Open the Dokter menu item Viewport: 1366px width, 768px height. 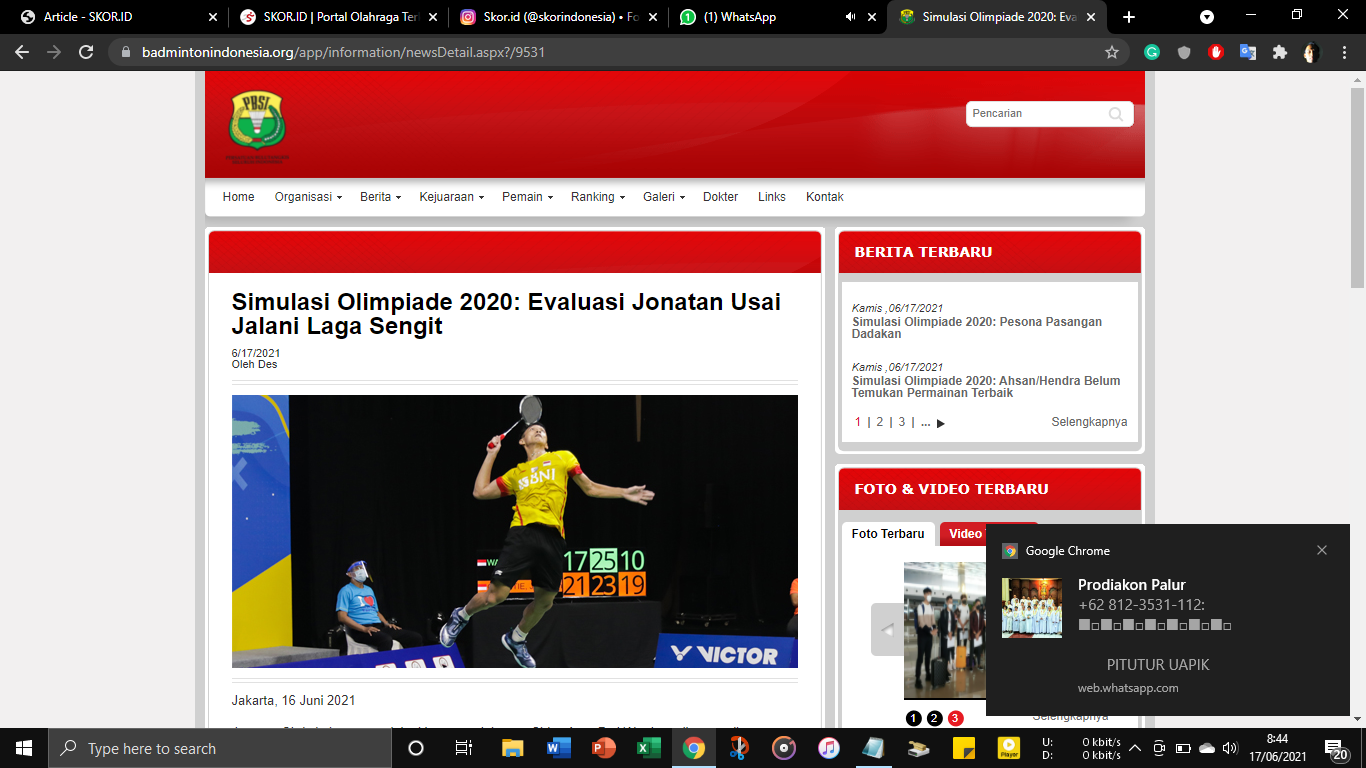click(720, 197)
